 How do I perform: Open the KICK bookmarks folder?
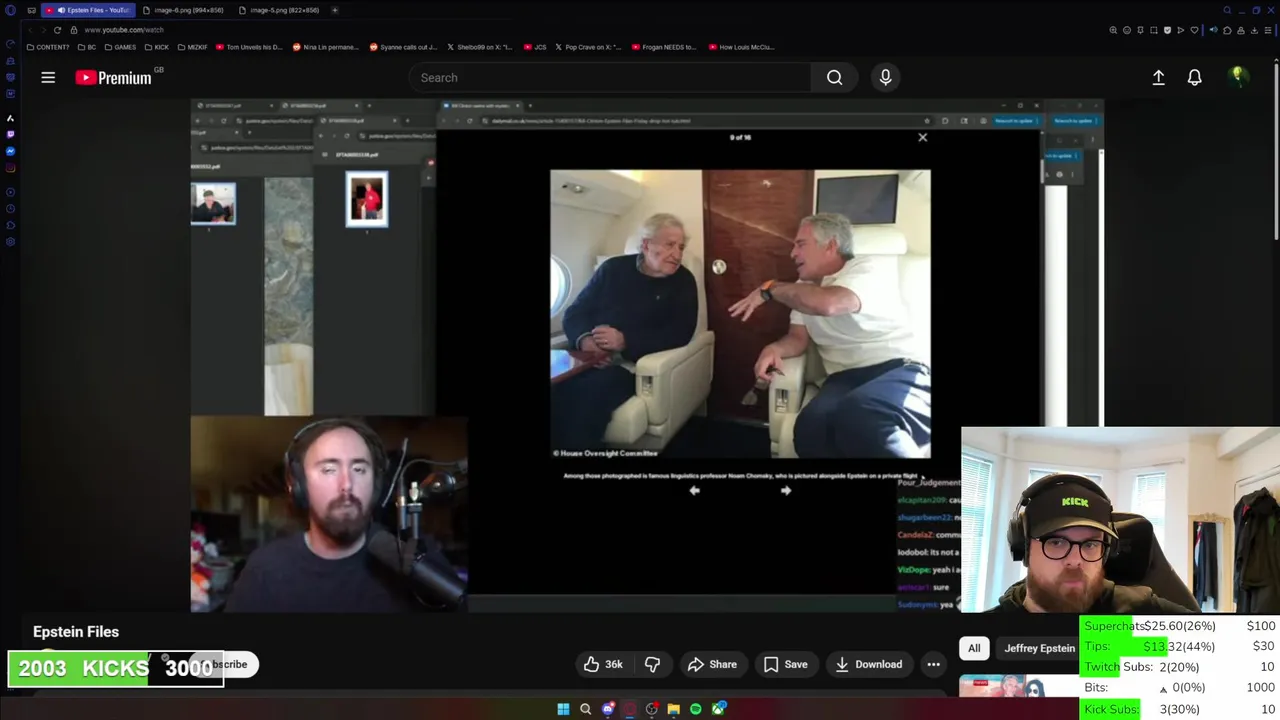[157, 47]
